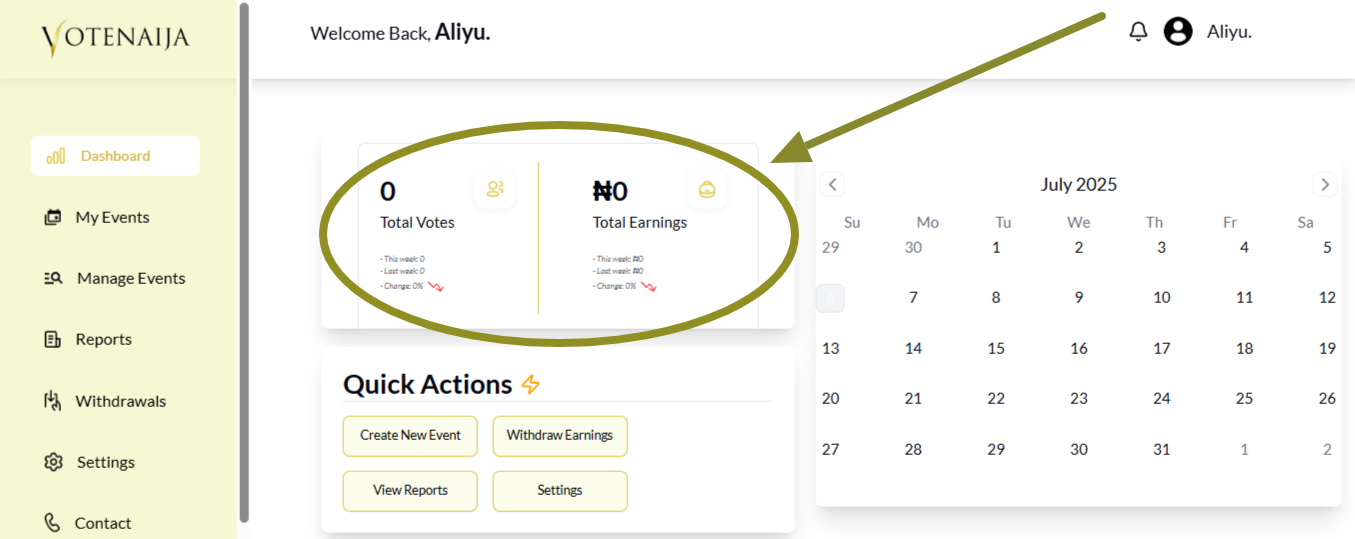
Task: Click the Total Earnings money icon
Action: 707,189
